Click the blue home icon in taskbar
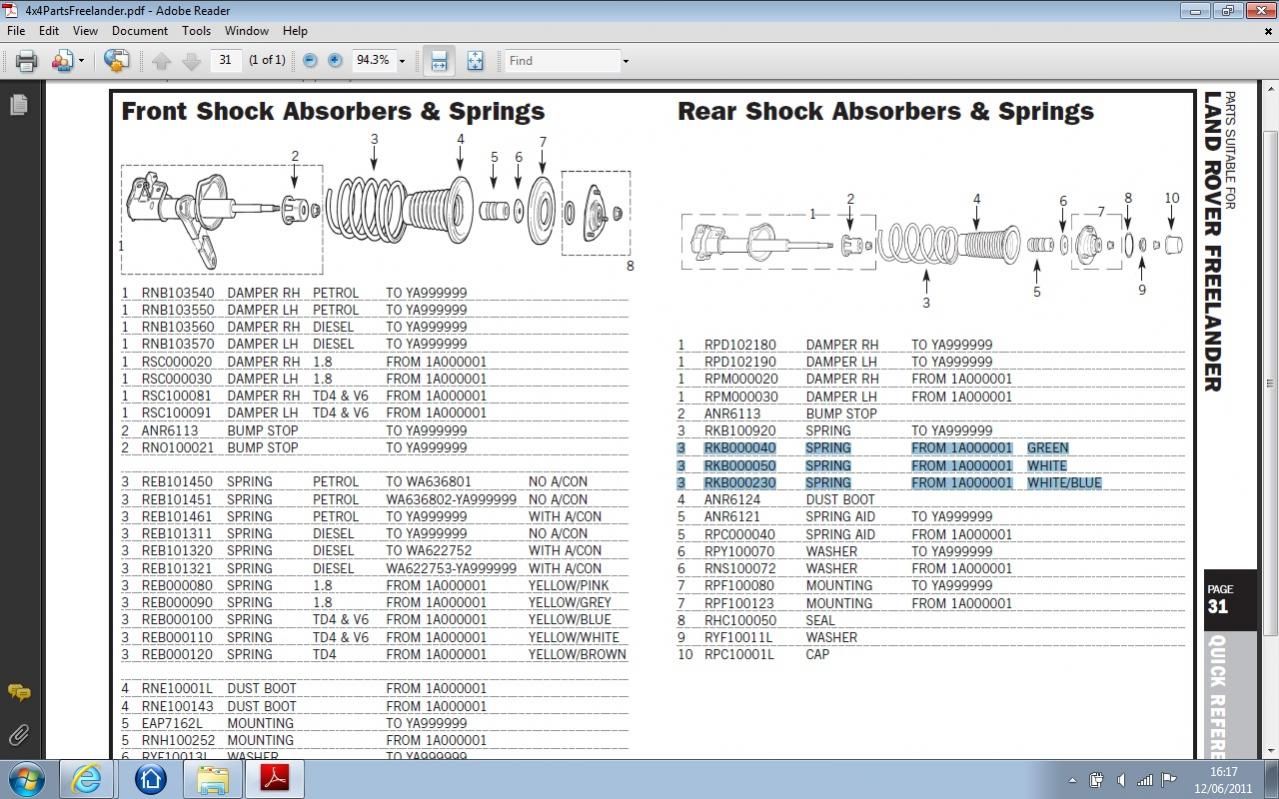The width and height of the screenshot is (1279, 799). click(x=150, y=779)
